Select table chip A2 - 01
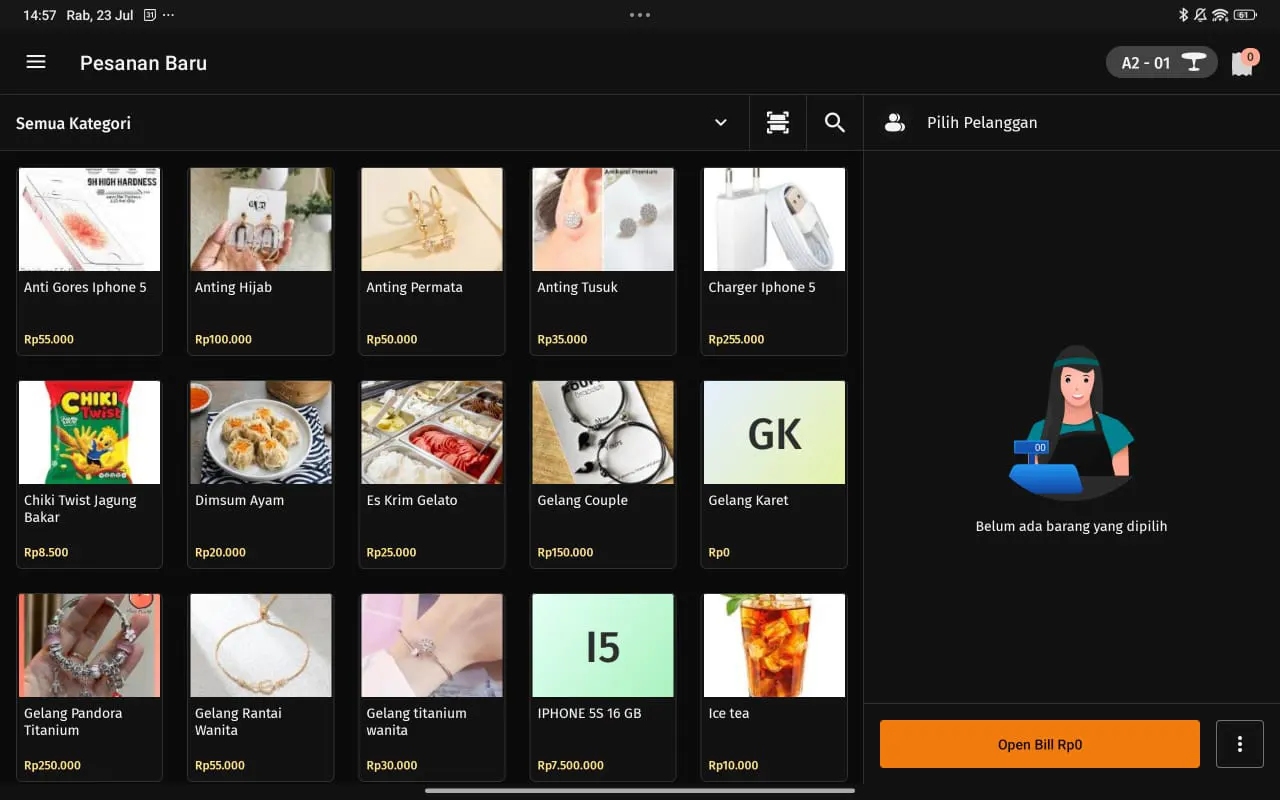Viewport: 1280px width, 800px height. click(1147, 63)
